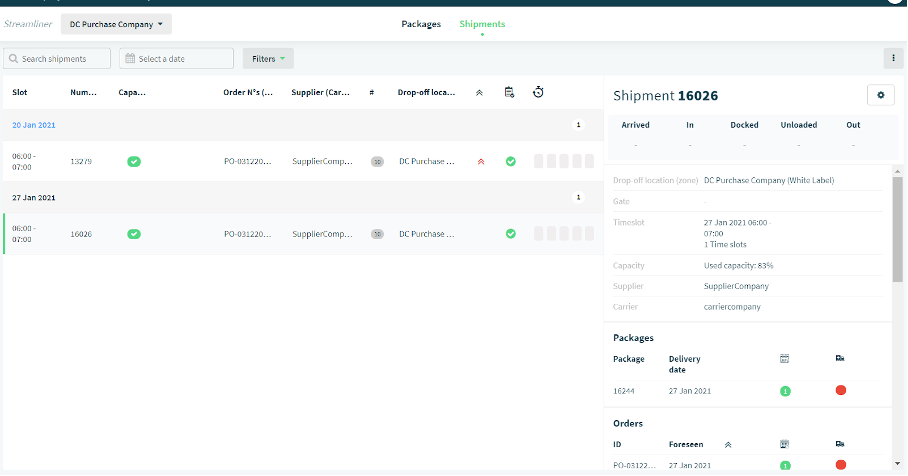Switch to the Packages tab
Screen dimensions: 908x476
421,24
